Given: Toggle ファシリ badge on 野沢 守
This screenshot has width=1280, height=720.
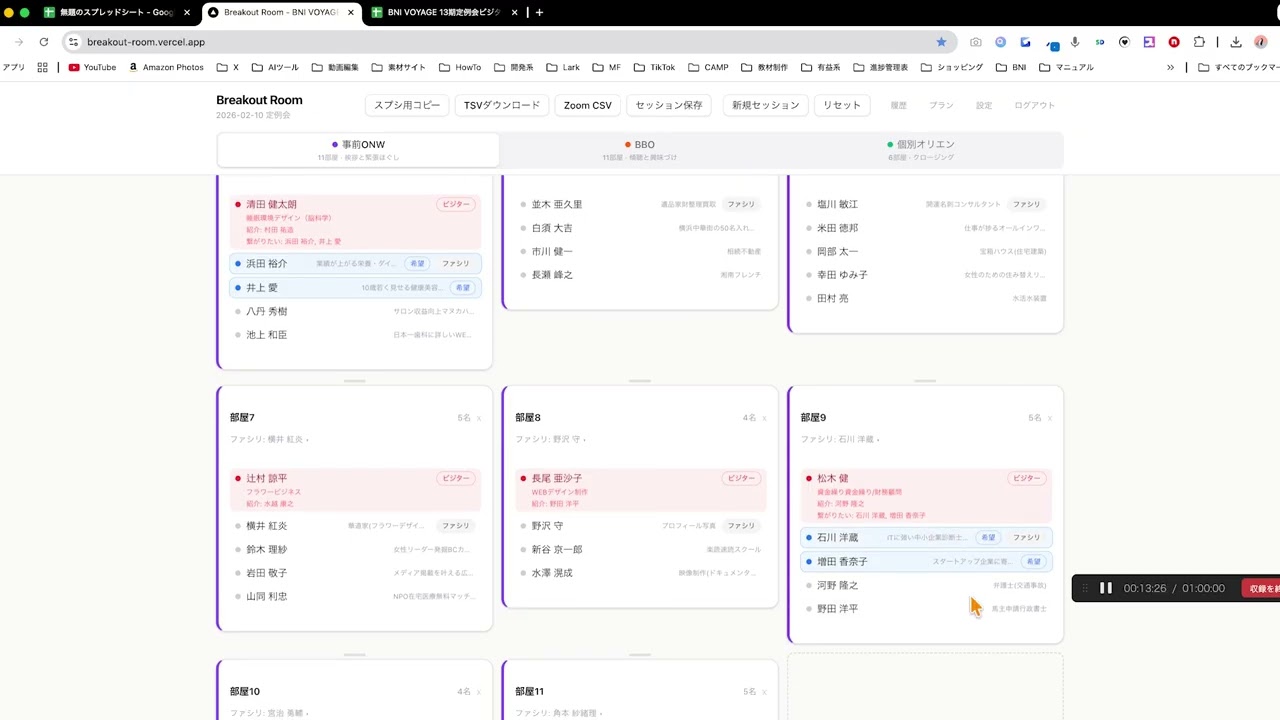Looking at the screenshot, I should point(741,526).
